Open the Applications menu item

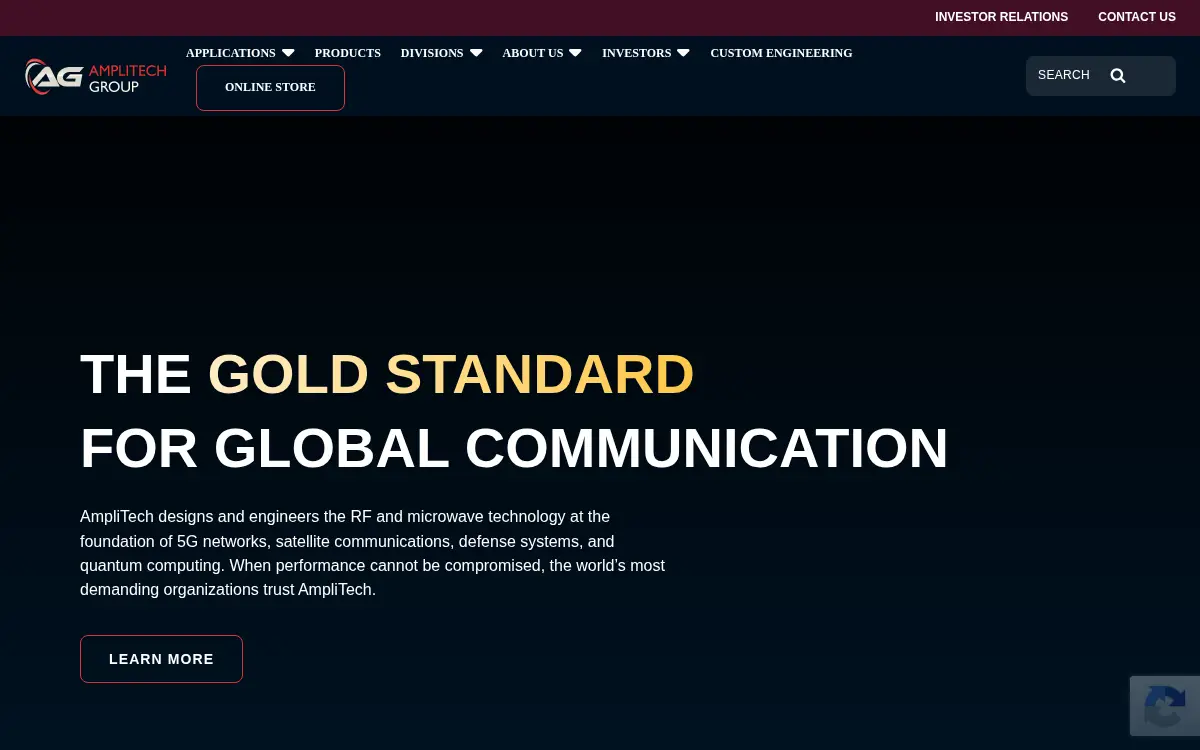(231, 53)
